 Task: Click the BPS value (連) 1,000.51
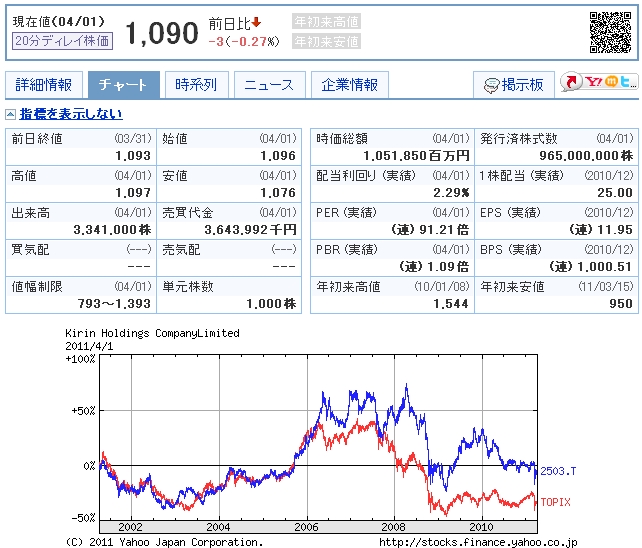(x=591, y=267)
